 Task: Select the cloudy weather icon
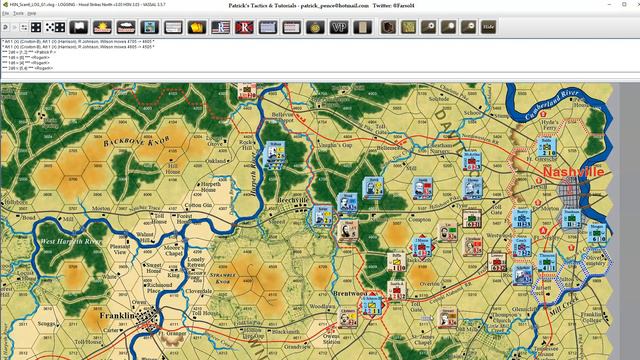coord(126,27)
